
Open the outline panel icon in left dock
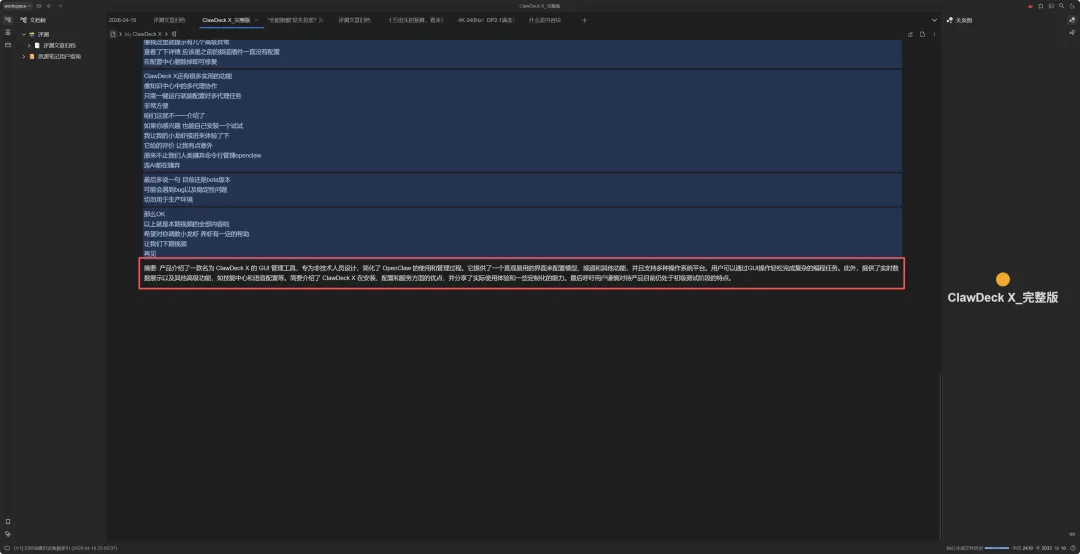pyautogui.click(x=8, y=32)
